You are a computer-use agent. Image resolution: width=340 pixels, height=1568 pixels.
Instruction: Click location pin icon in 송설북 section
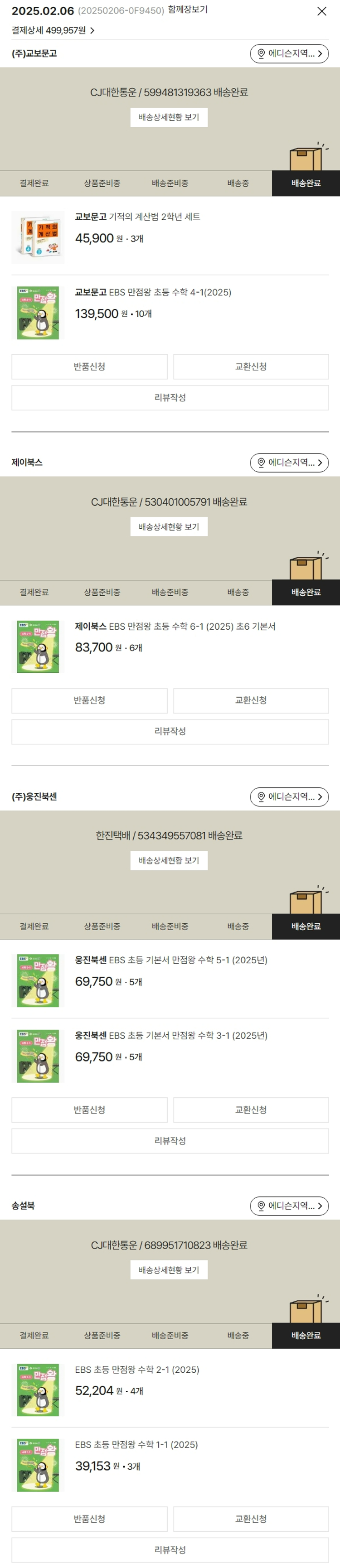[262, 1205]
